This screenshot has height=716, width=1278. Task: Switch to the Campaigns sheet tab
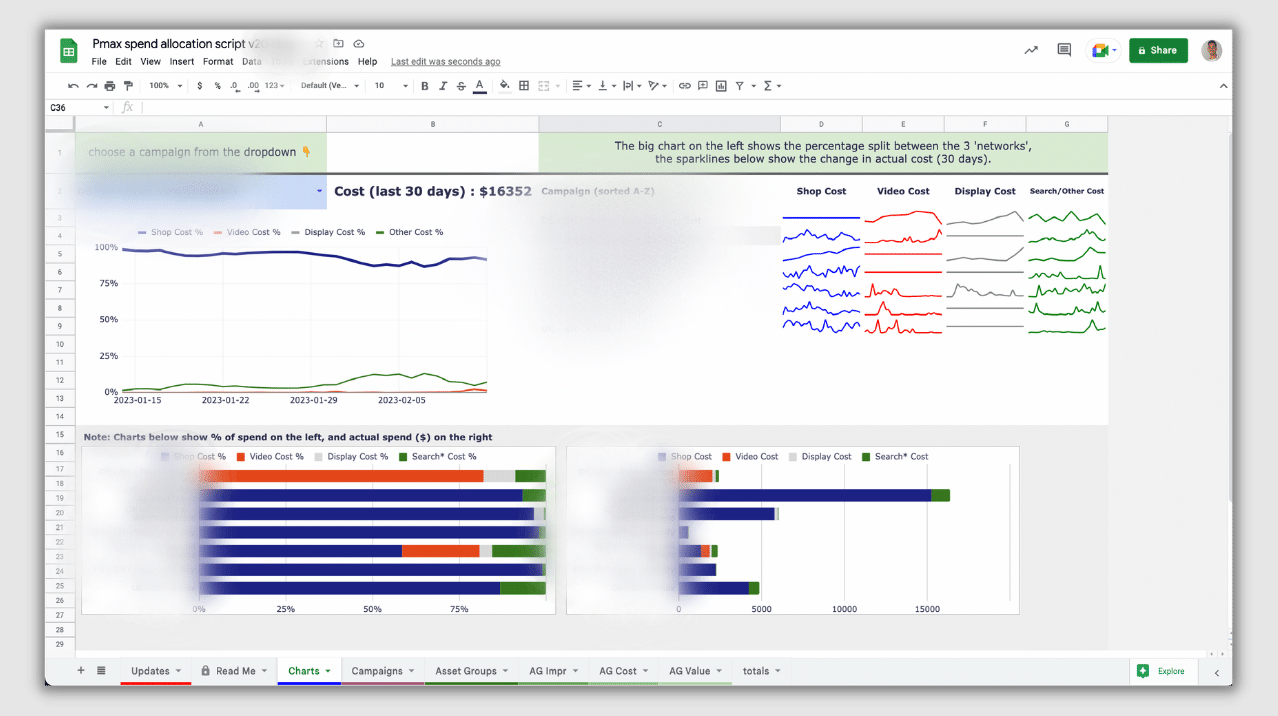tap(378, 671)
